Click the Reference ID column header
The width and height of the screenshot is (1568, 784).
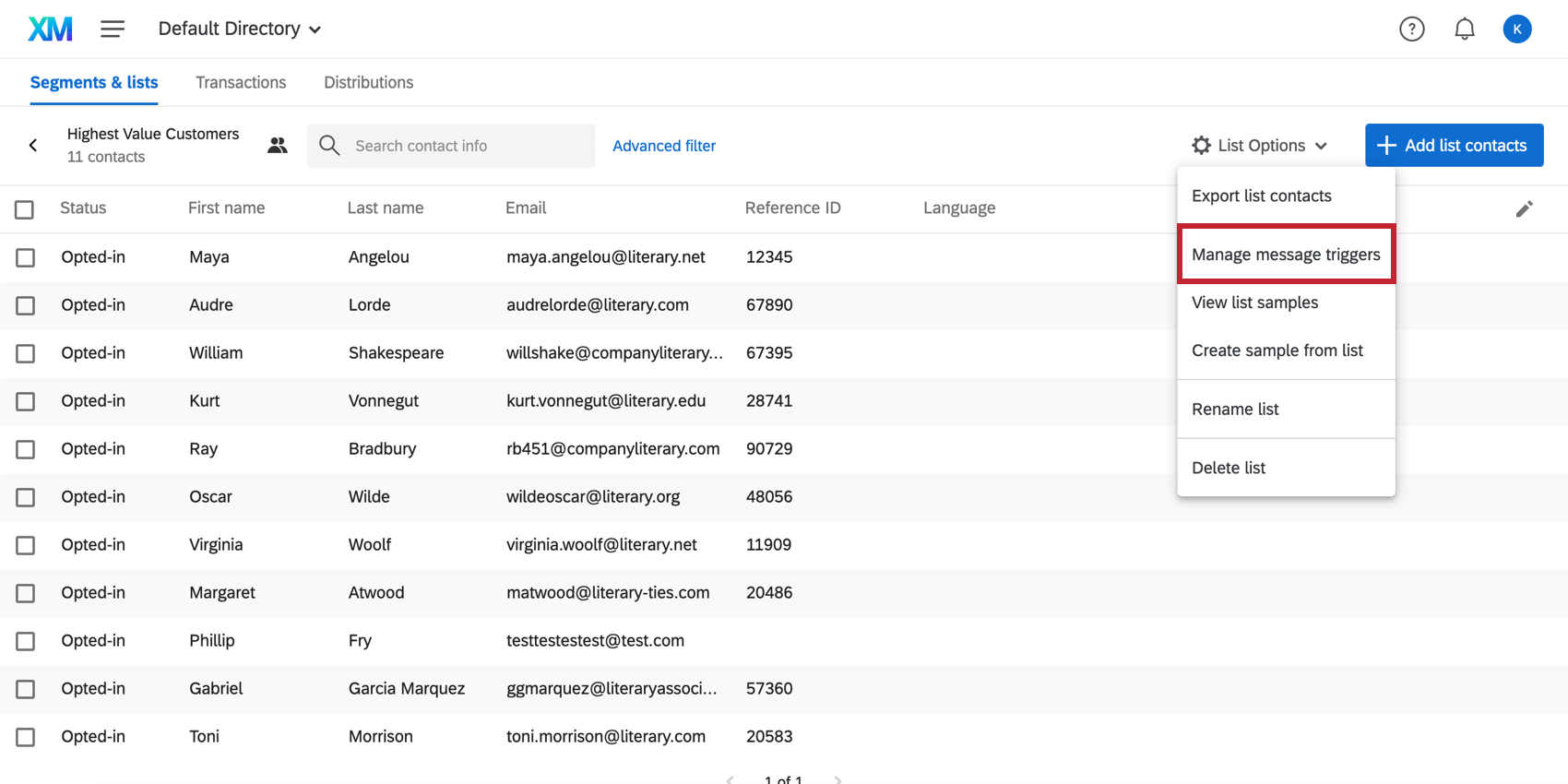click(x=793, y=208)
